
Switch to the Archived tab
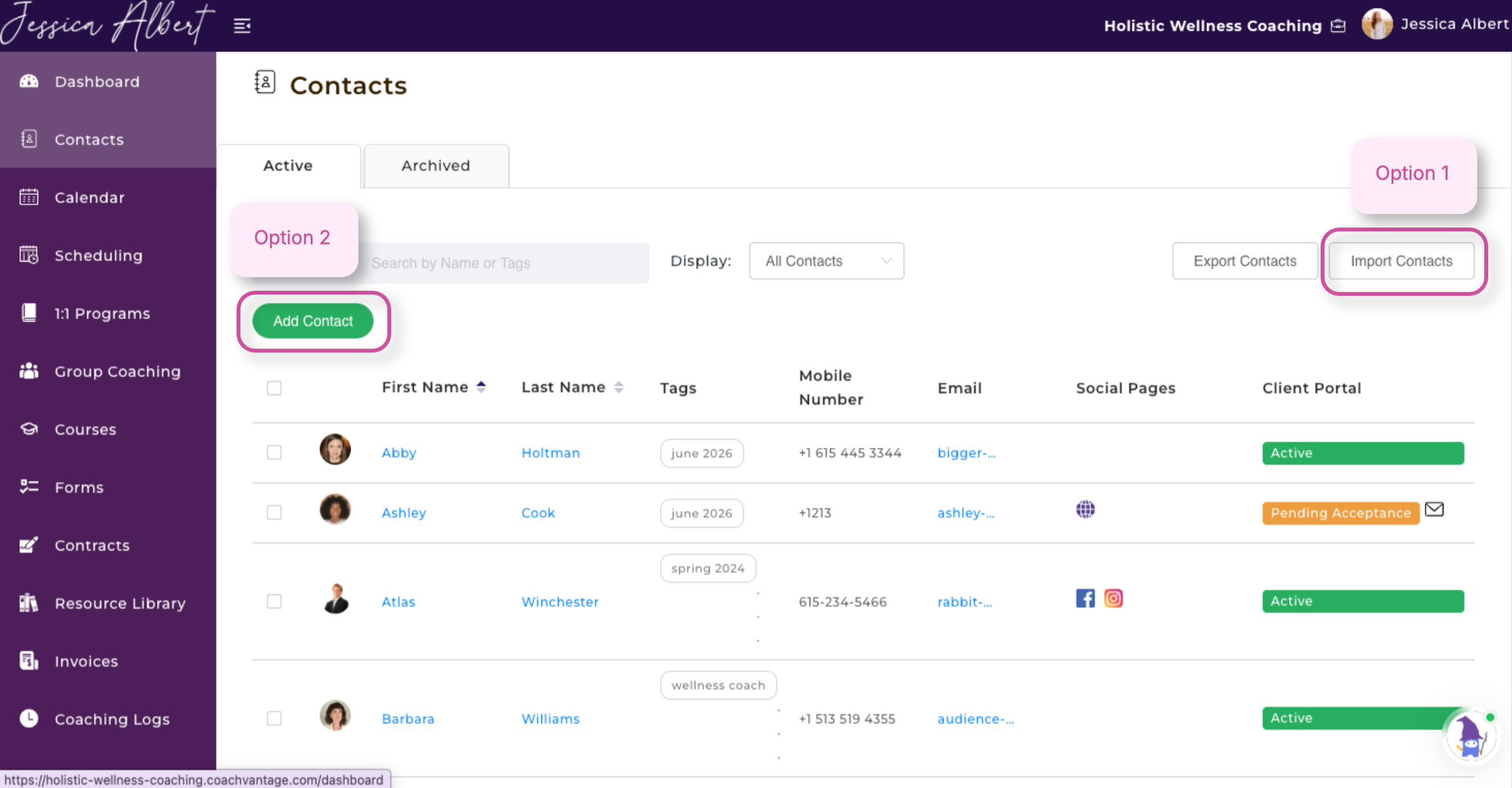tap(436, 166)
